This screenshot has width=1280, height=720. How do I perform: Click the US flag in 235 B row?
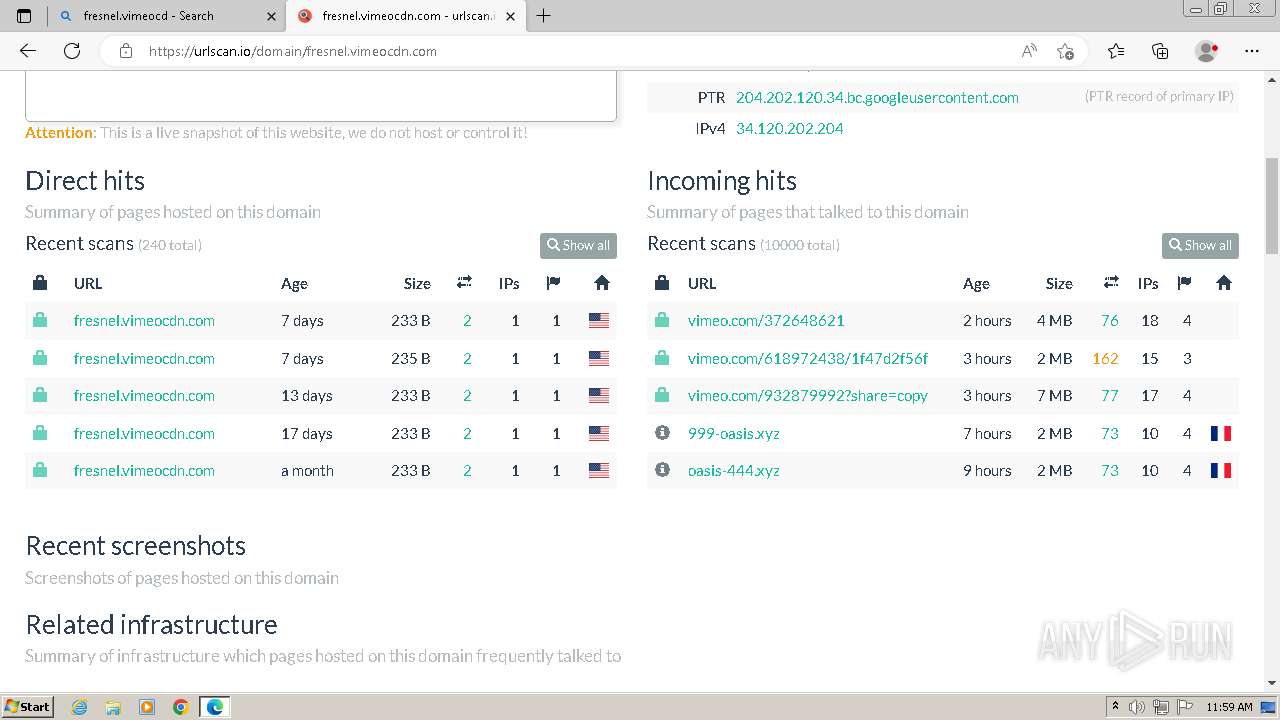coord(599,358)
